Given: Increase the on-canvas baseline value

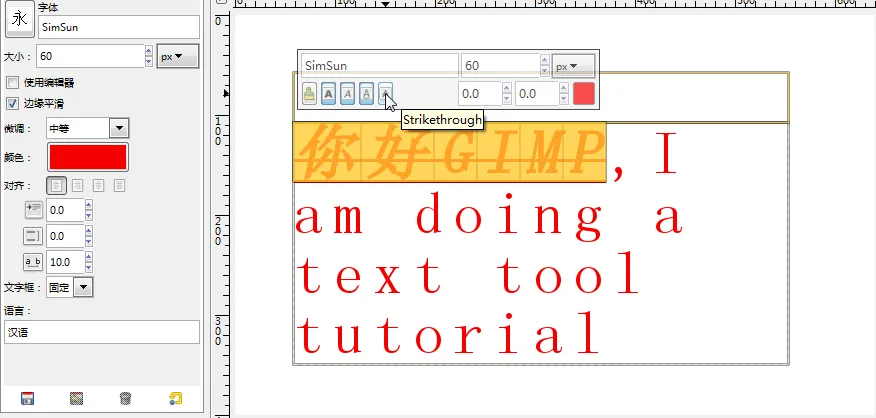Looking at the screenshot, I should point(507,88).
